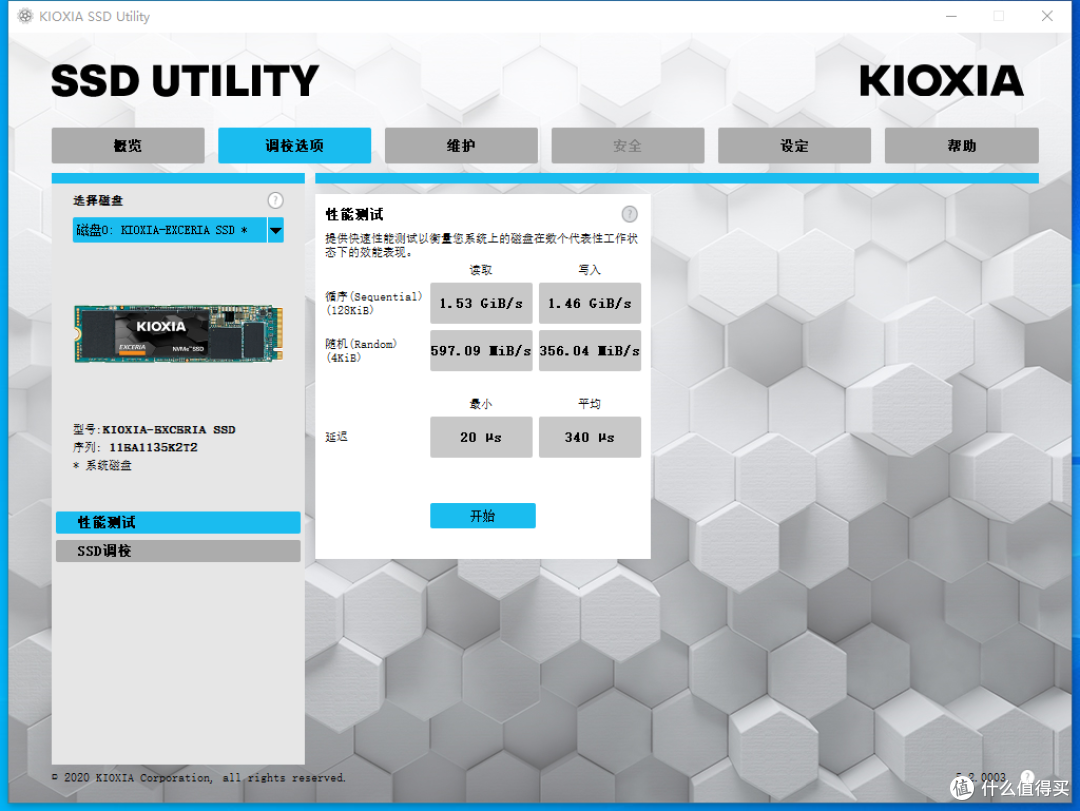This screenshot has width=1080, height=811.
Task: Click the random write 356.04 MiB/s result
Action: point(590,351)
